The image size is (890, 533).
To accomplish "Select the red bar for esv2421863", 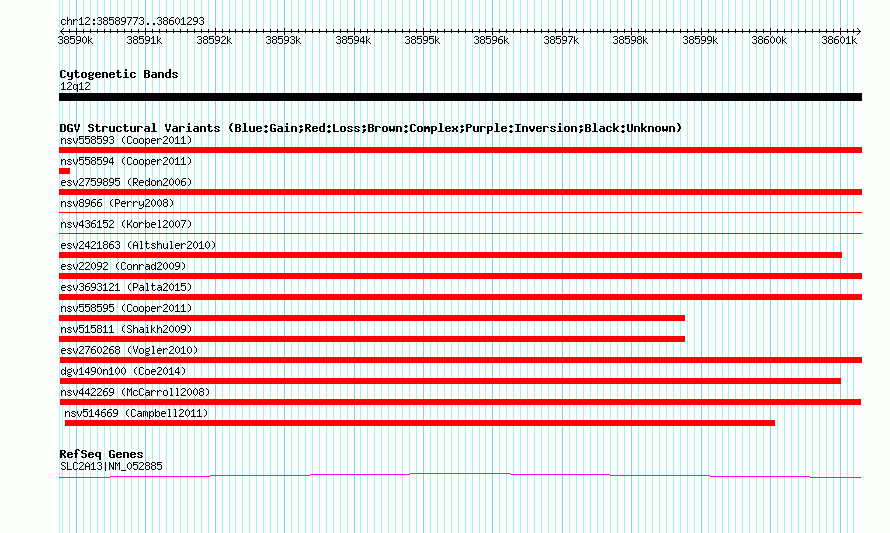I will pos(450,255).
